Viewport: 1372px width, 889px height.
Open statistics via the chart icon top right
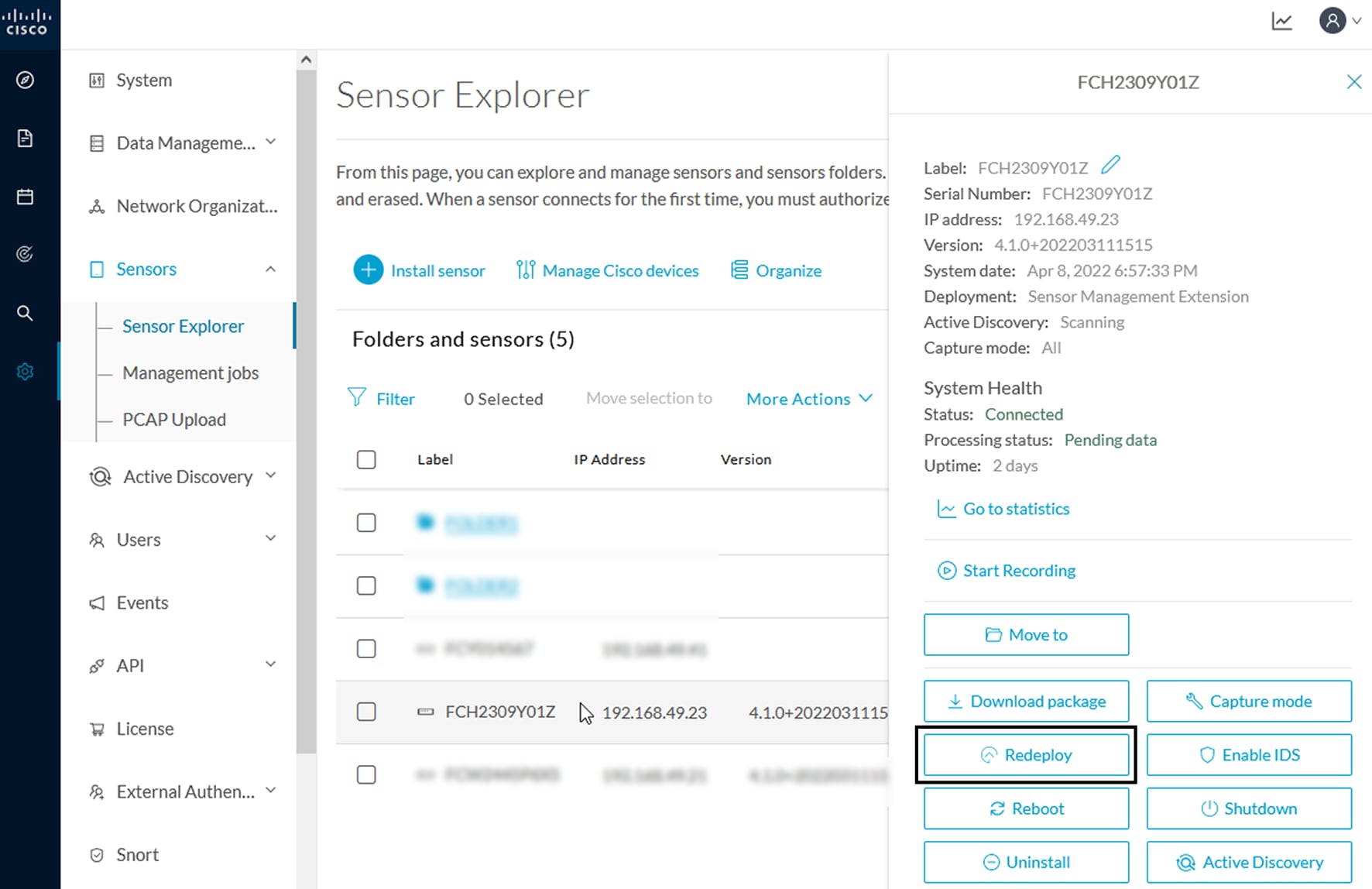pyautogui.click(x=1281, y=21)
